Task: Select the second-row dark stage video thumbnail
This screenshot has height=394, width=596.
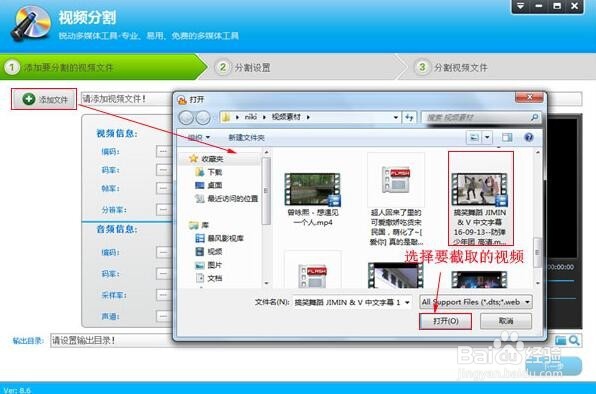Action: click(x=479, y=279)
